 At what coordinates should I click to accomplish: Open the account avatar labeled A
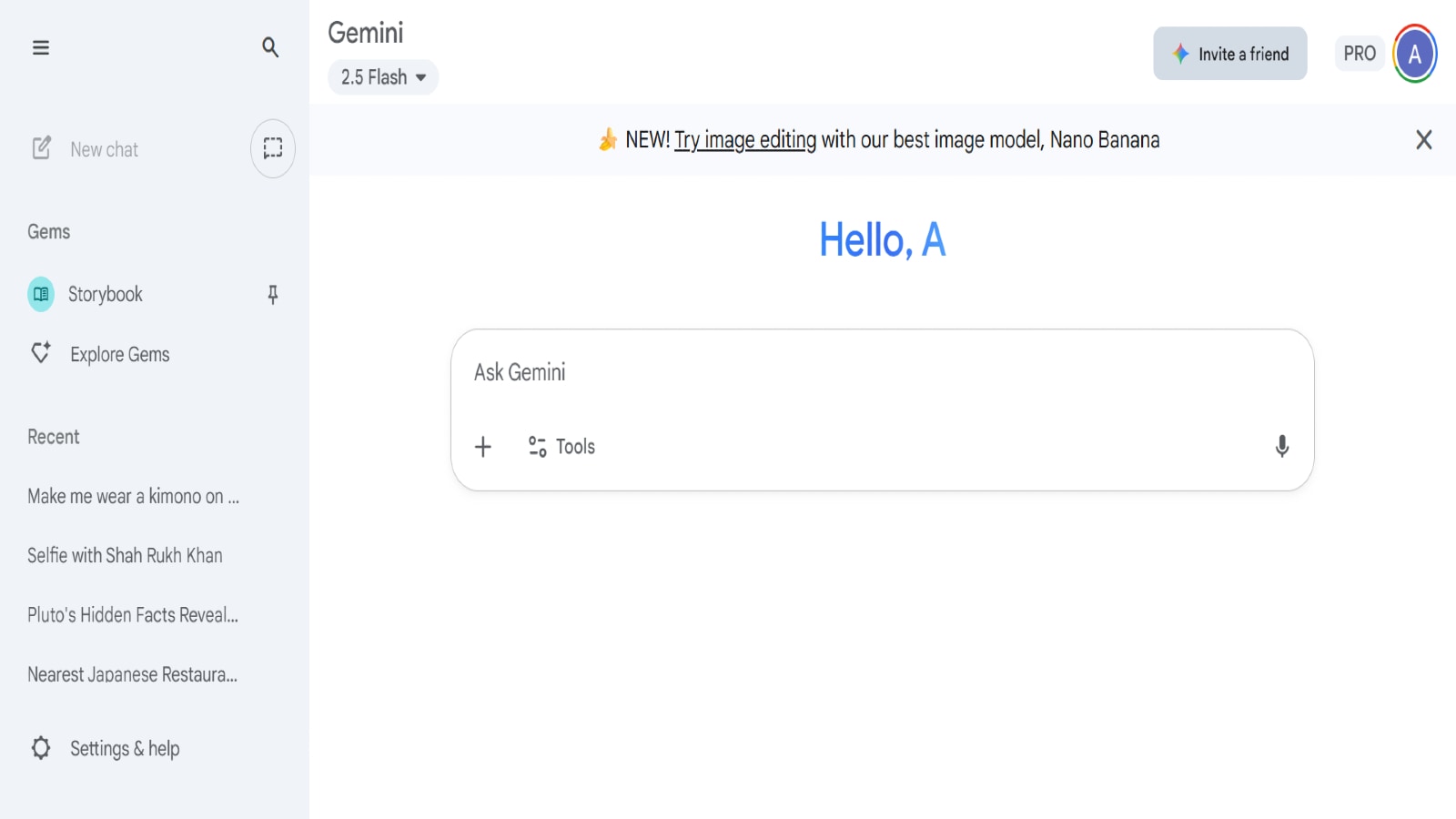coord(1415,54)
